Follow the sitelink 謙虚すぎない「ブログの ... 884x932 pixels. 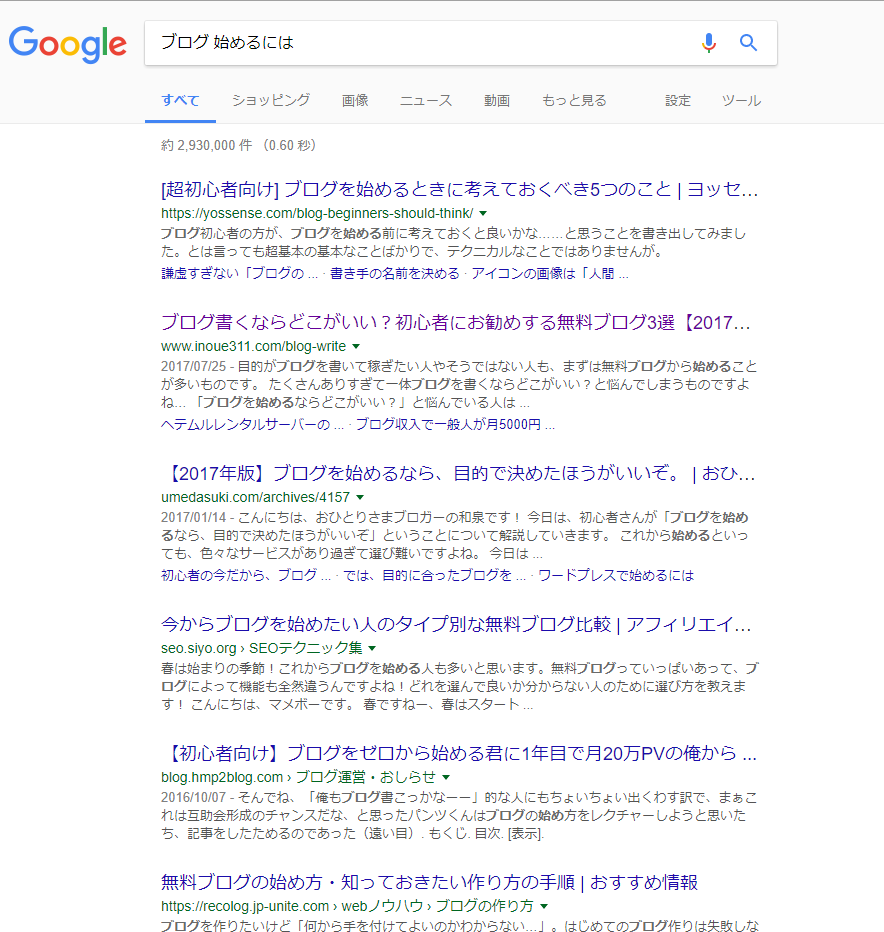coord(239,273)
